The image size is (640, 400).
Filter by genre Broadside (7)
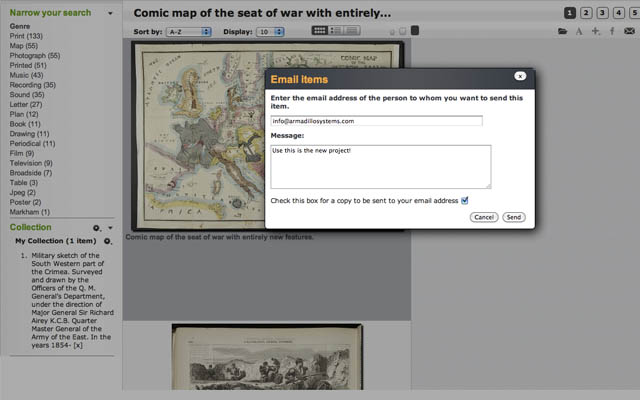31,173
